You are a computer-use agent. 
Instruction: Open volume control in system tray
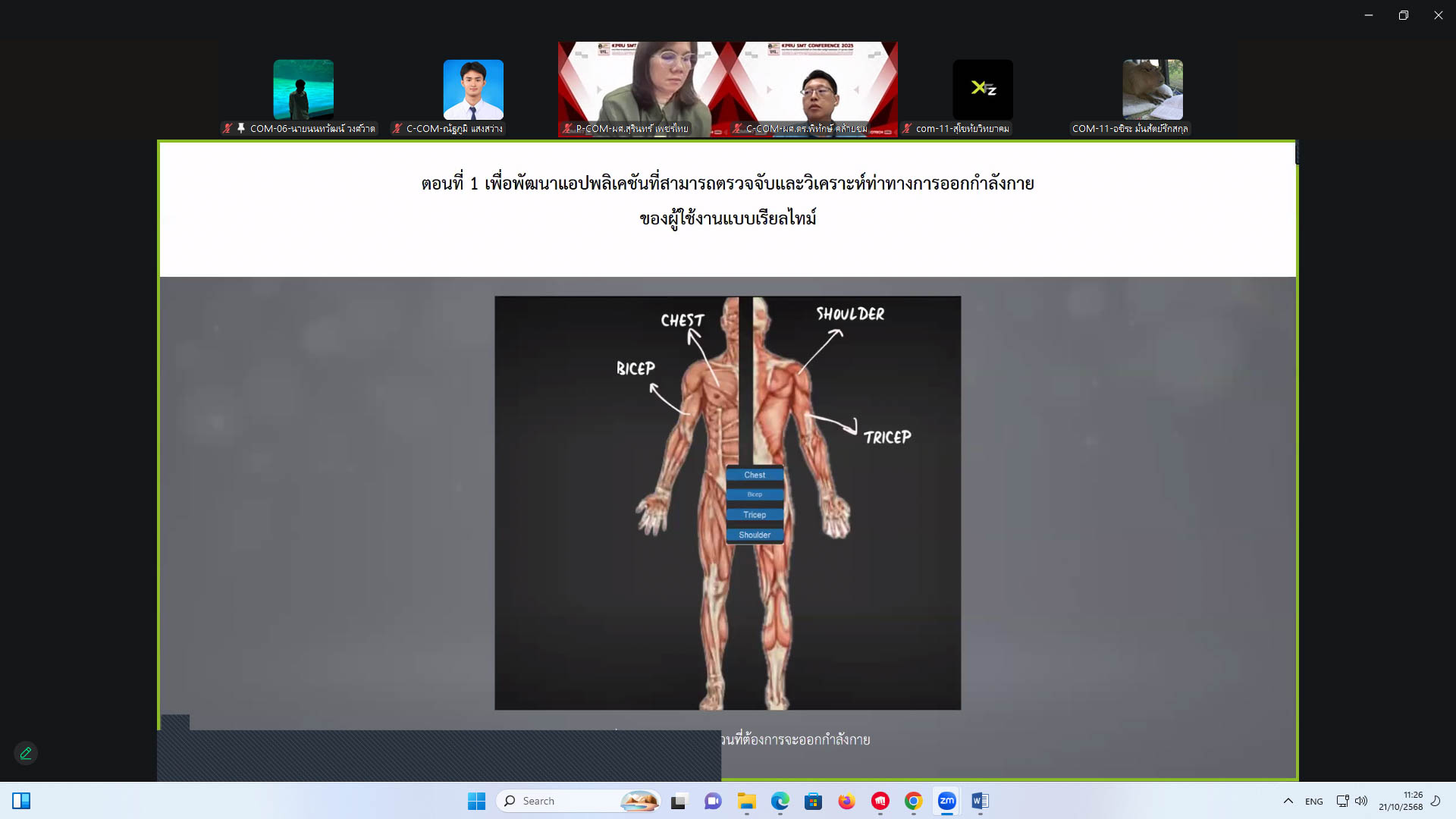click(x=1361, y=801)
